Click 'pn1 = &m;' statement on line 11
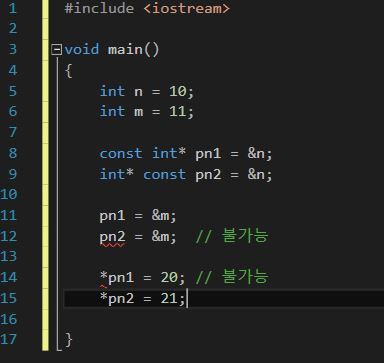Image resolution: width=384 pixels, height=363 pixels. coord(138,216)
